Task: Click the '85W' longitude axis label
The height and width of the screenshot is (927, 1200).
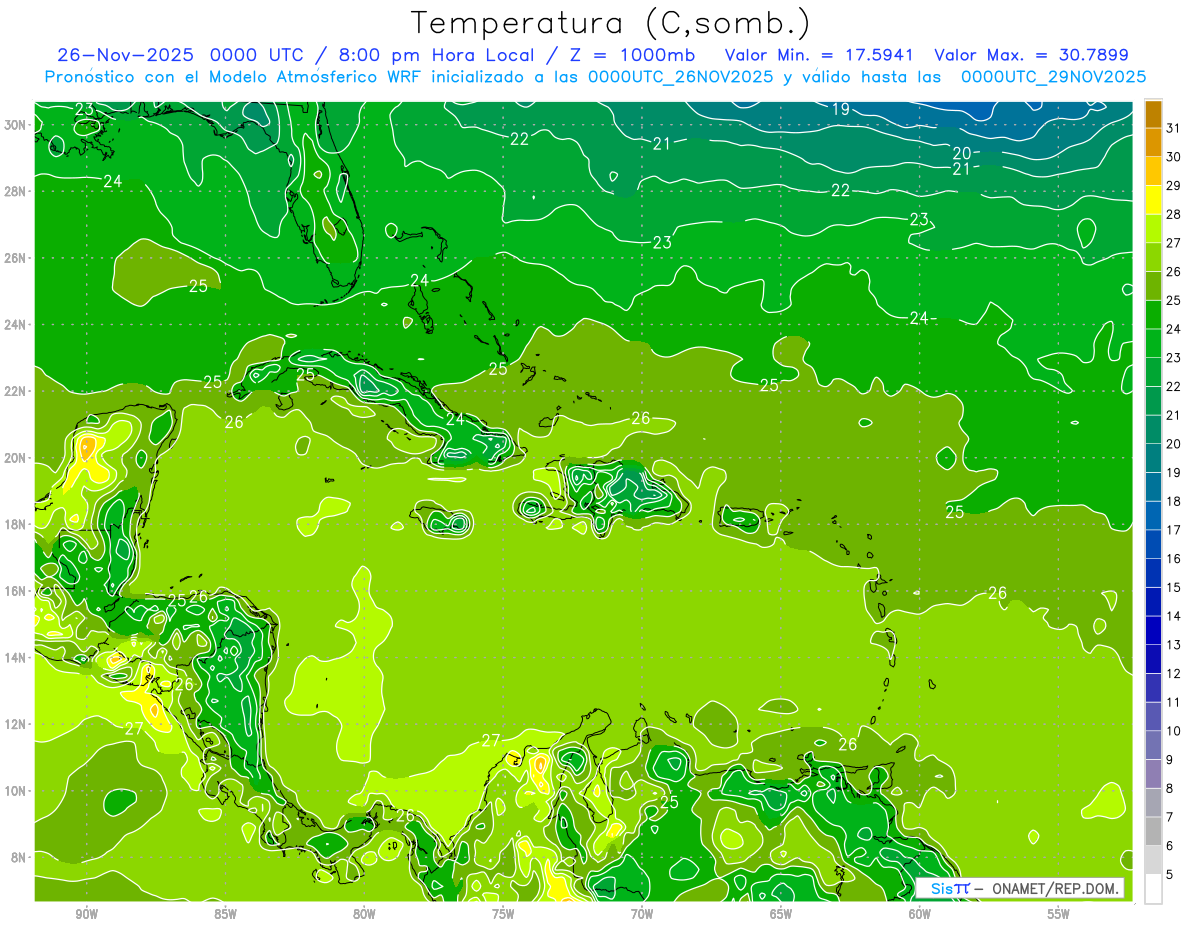Action: [x=225, y=914]
